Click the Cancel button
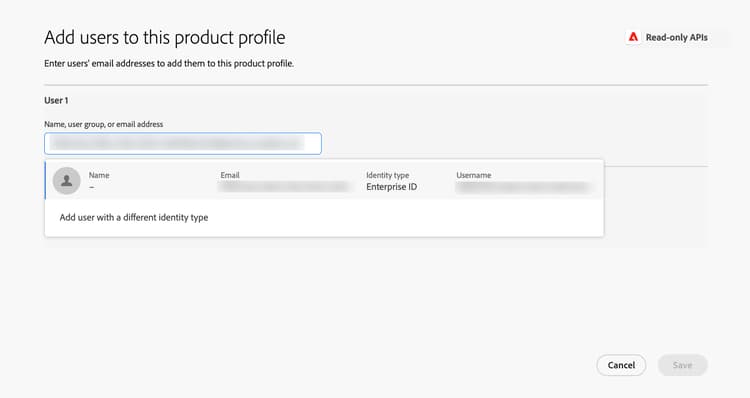The image size is (750, 398). coord(621,365)
